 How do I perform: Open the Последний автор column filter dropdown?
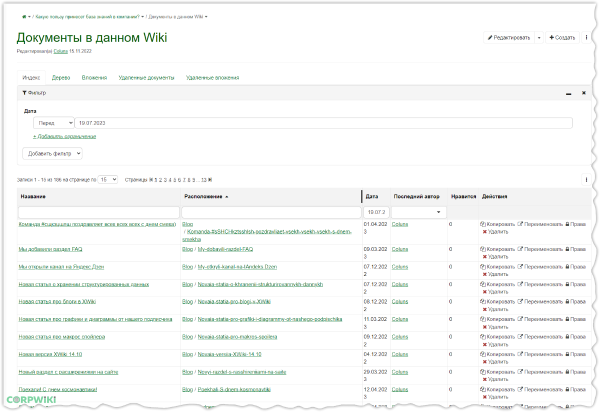coord(419,212)
